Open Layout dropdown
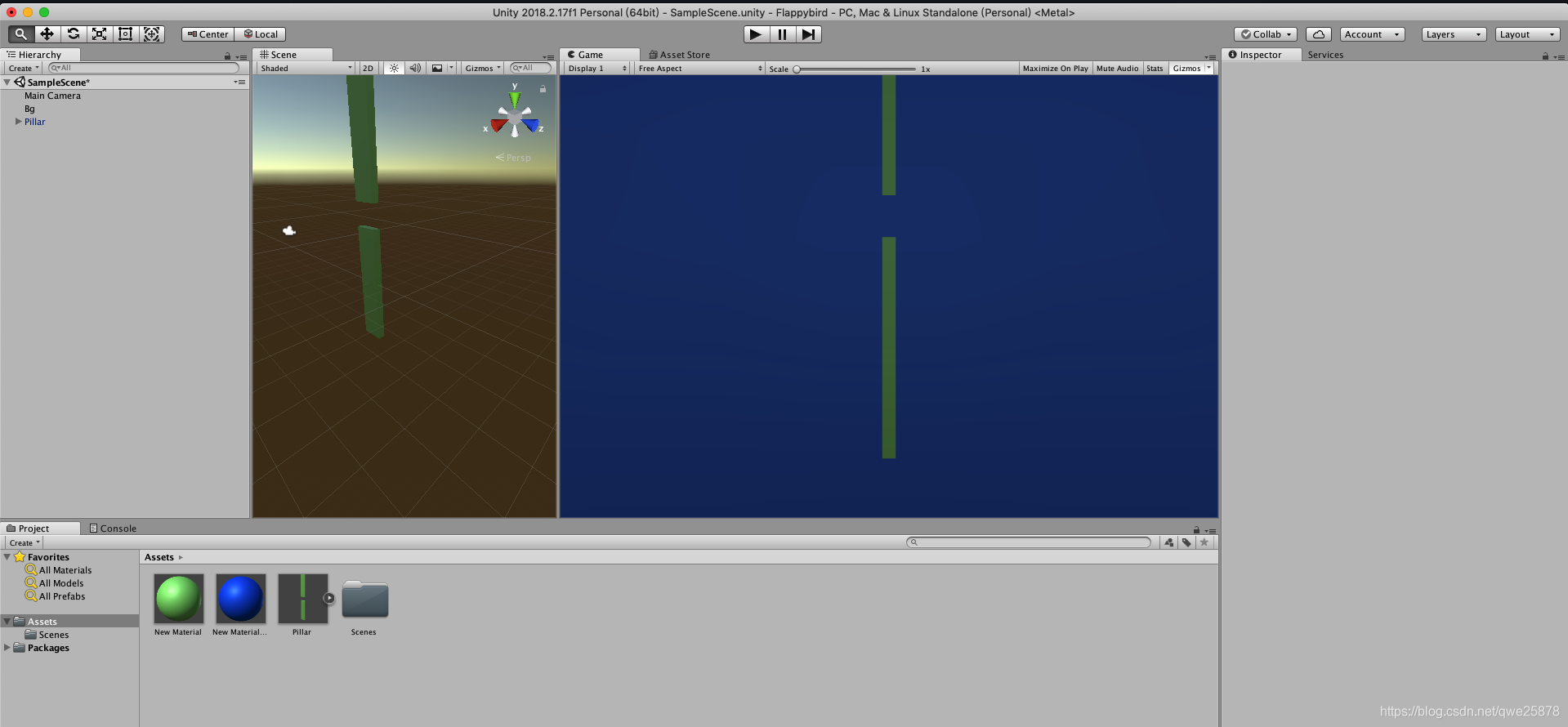The height and width of the screenshot is (727, 1568). (1527, 34)
